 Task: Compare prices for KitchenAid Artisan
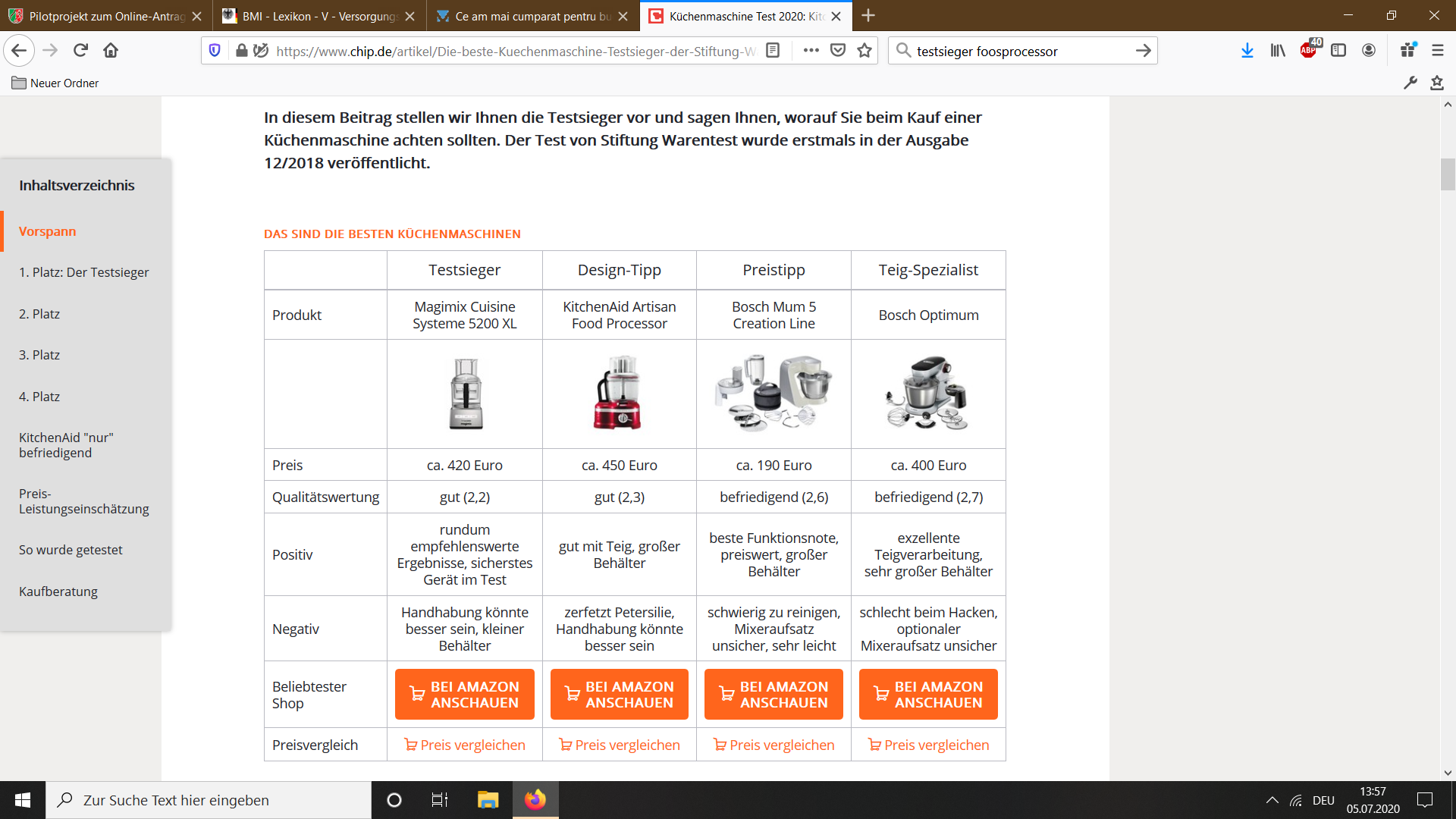tap(620, 745)
